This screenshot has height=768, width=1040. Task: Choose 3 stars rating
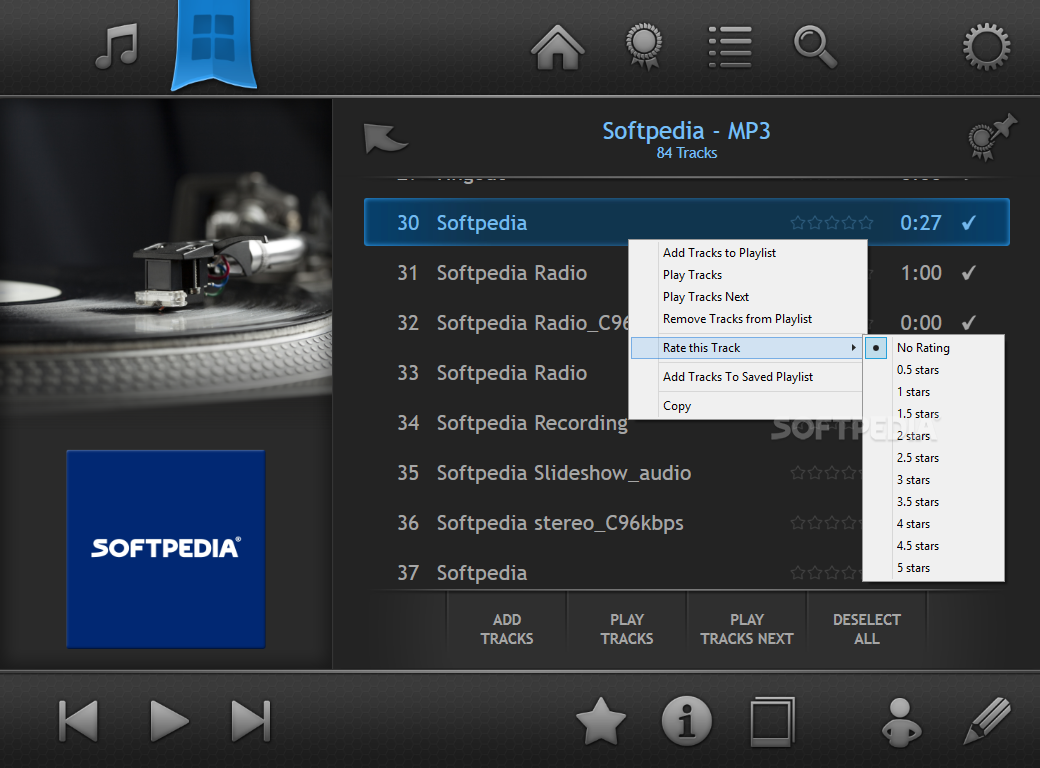(x=934, y=480)
